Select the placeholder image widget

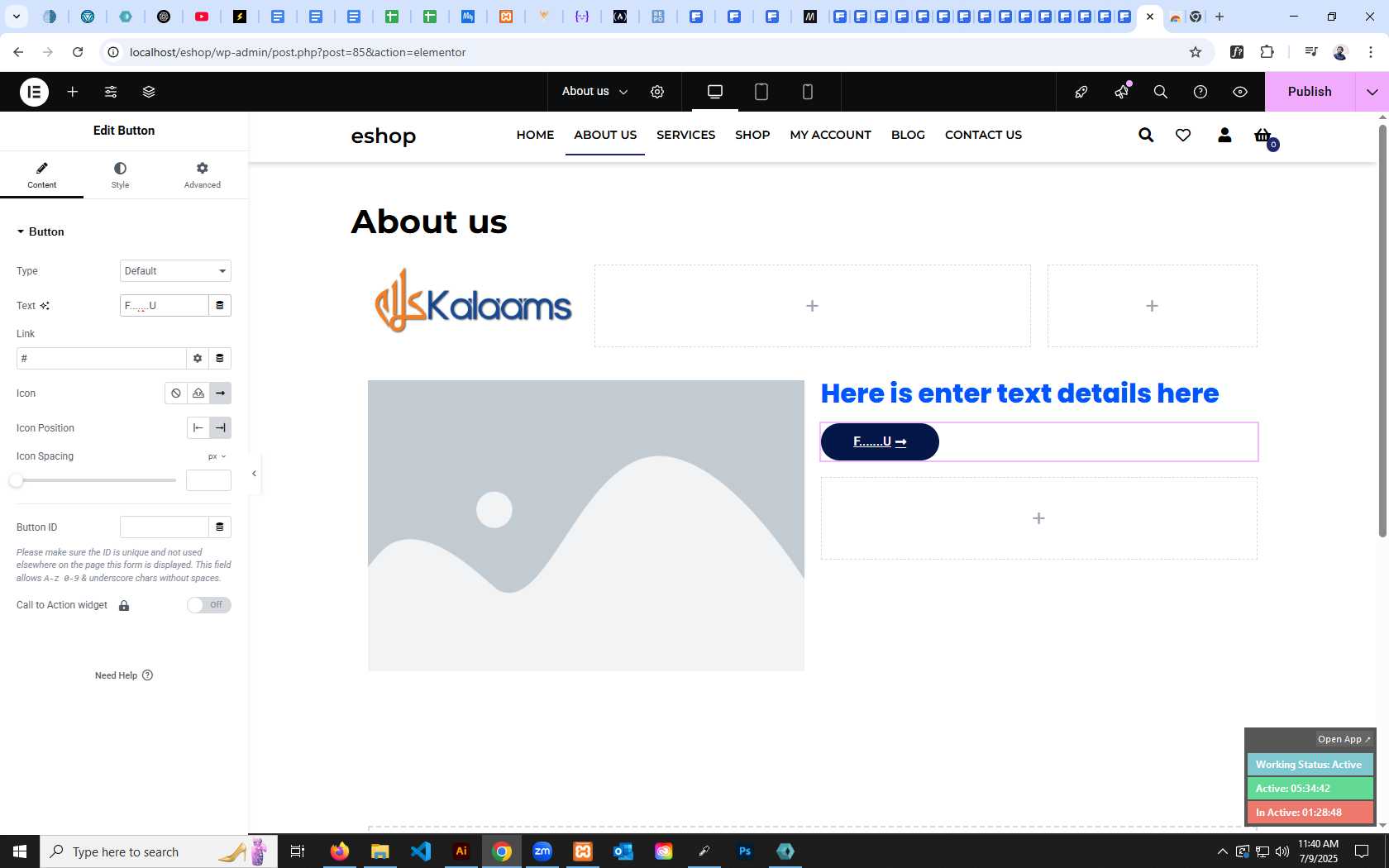coord(586,526)
